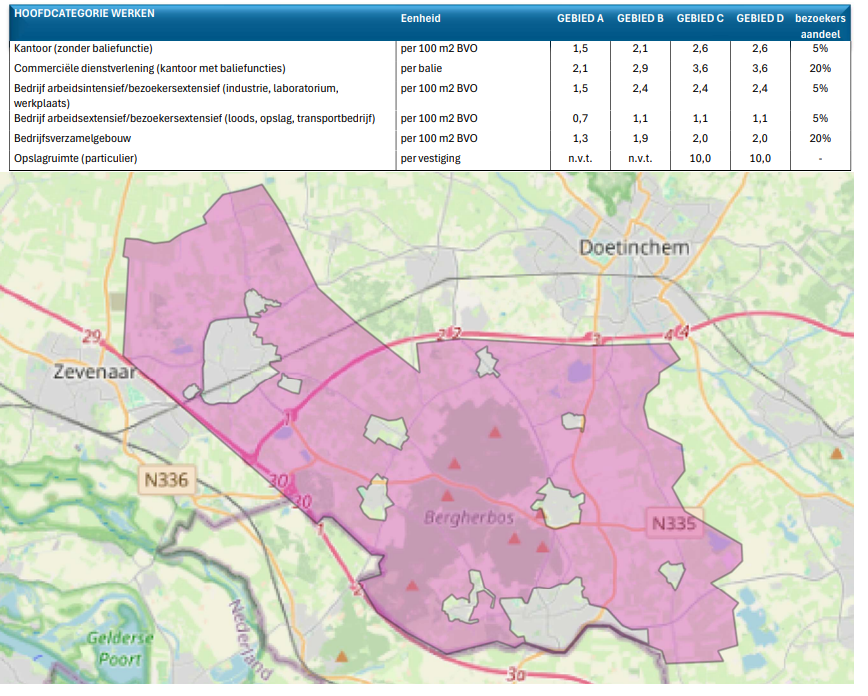This screenshot has height=696, width=868.
Task: Click the bezoekers aandeel column header
Action: [x=819, y=25]
